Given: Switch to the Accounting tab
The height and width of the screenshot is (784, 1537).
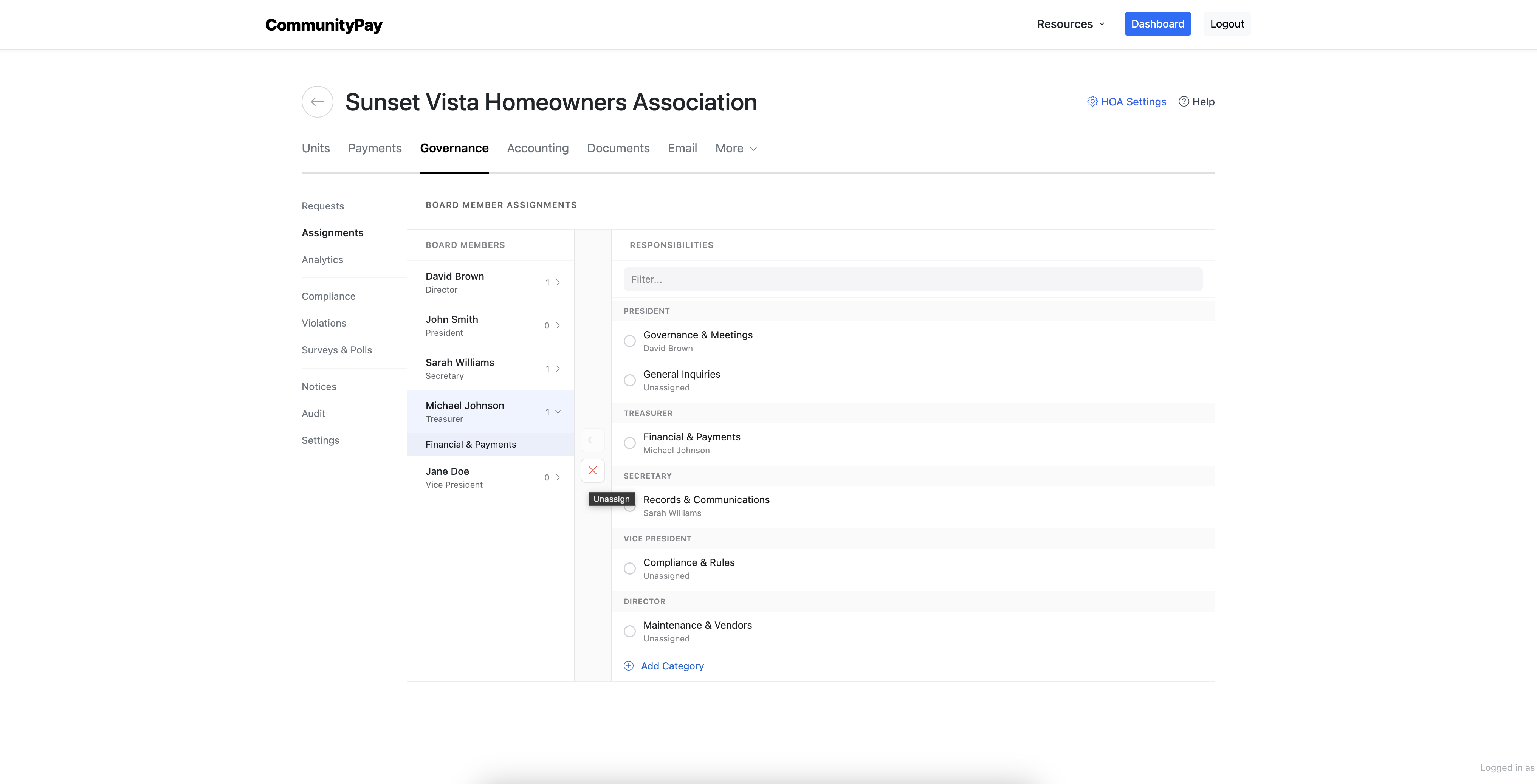Looking at the screenshot, I should pos(538,148).
